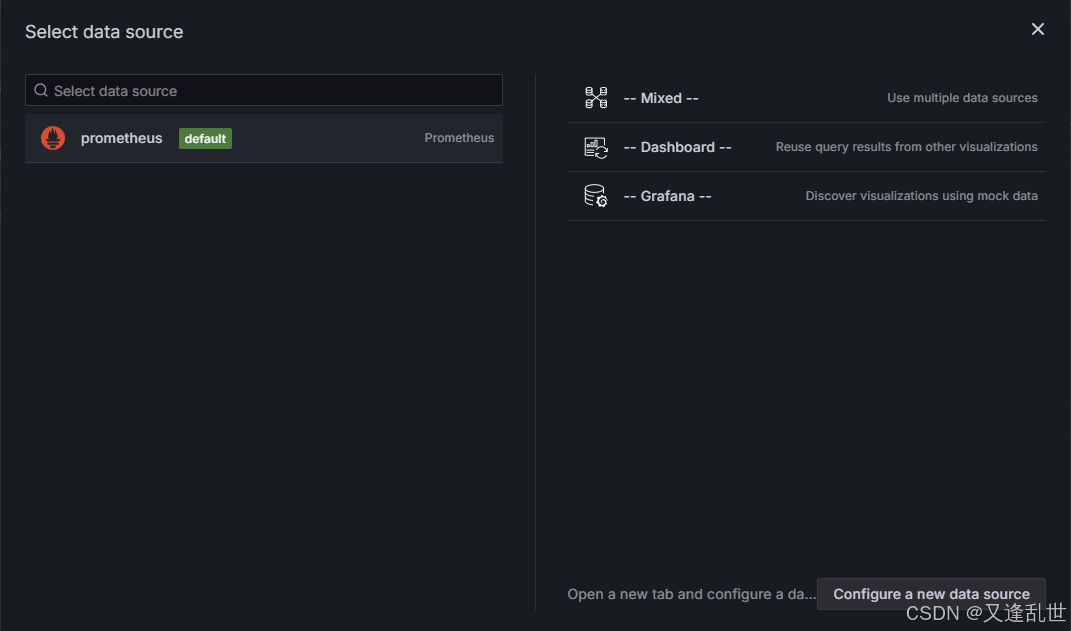1071x631 pixels.
Task: Click the magnifier search icon
Action: [41, 90]
